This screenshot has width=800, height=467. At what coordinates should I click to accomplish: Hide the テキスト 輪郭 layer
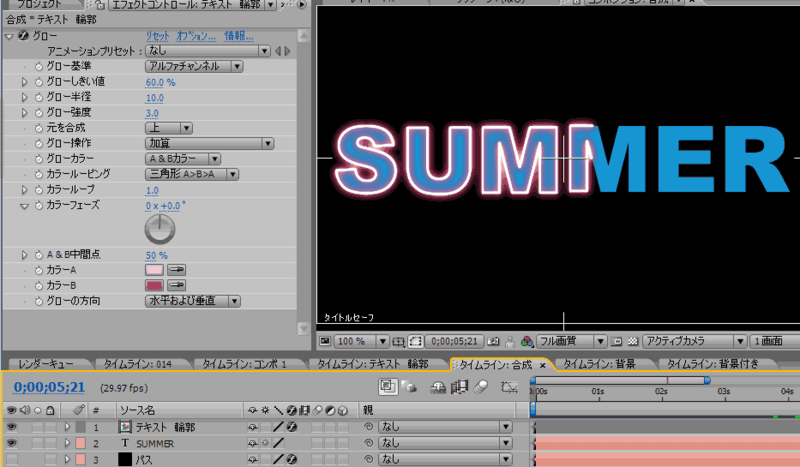[x=11, y=427]
